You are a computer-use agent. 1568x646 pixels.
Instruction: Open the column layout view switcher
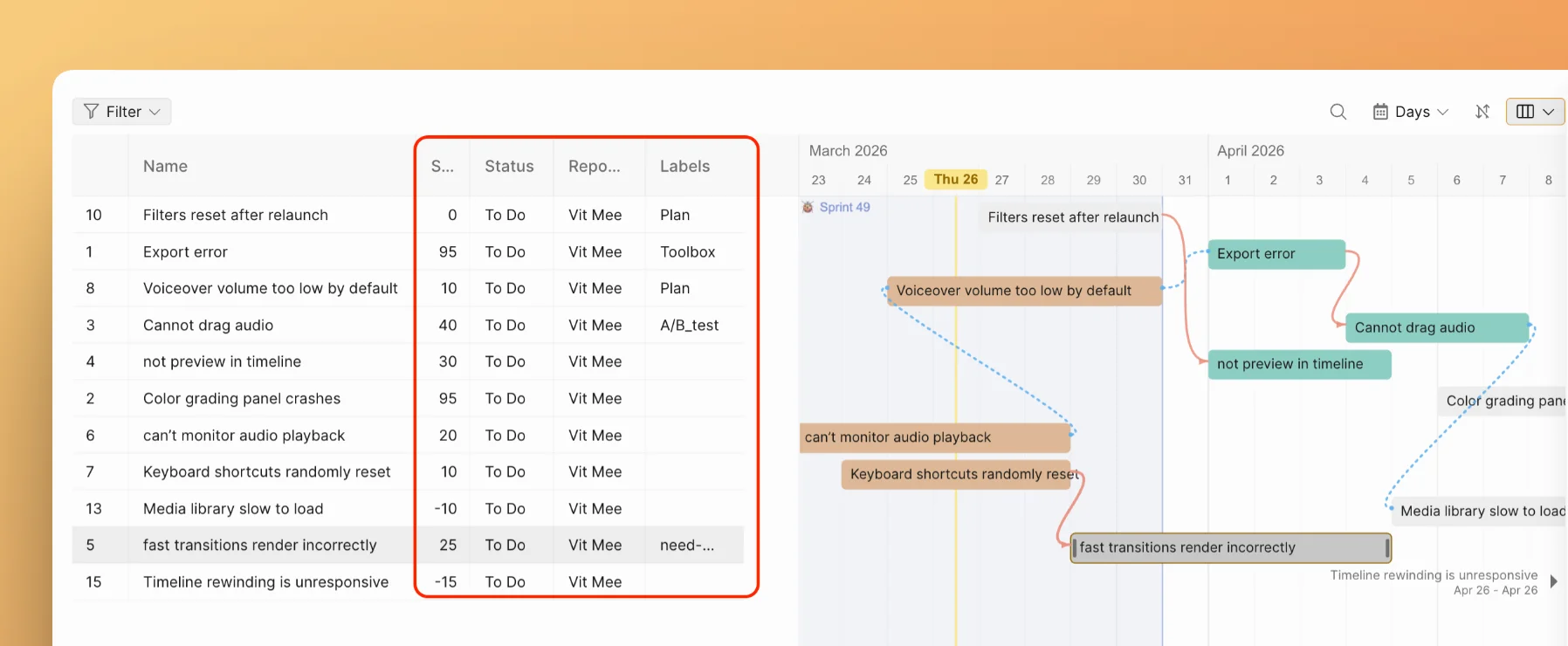[x=1535, y=112]
